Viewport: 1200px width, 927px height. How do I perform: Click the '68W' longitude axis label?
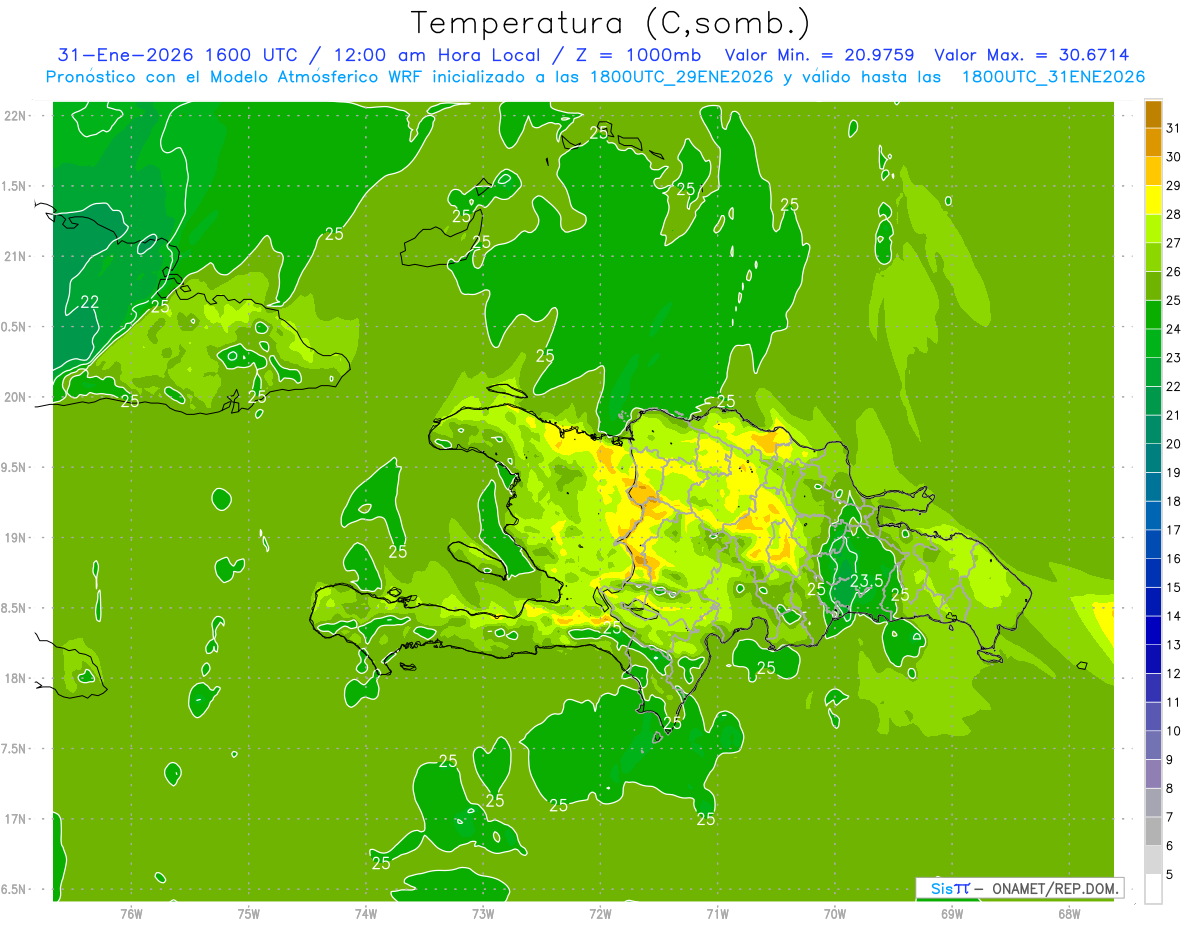pos(1068,914)
